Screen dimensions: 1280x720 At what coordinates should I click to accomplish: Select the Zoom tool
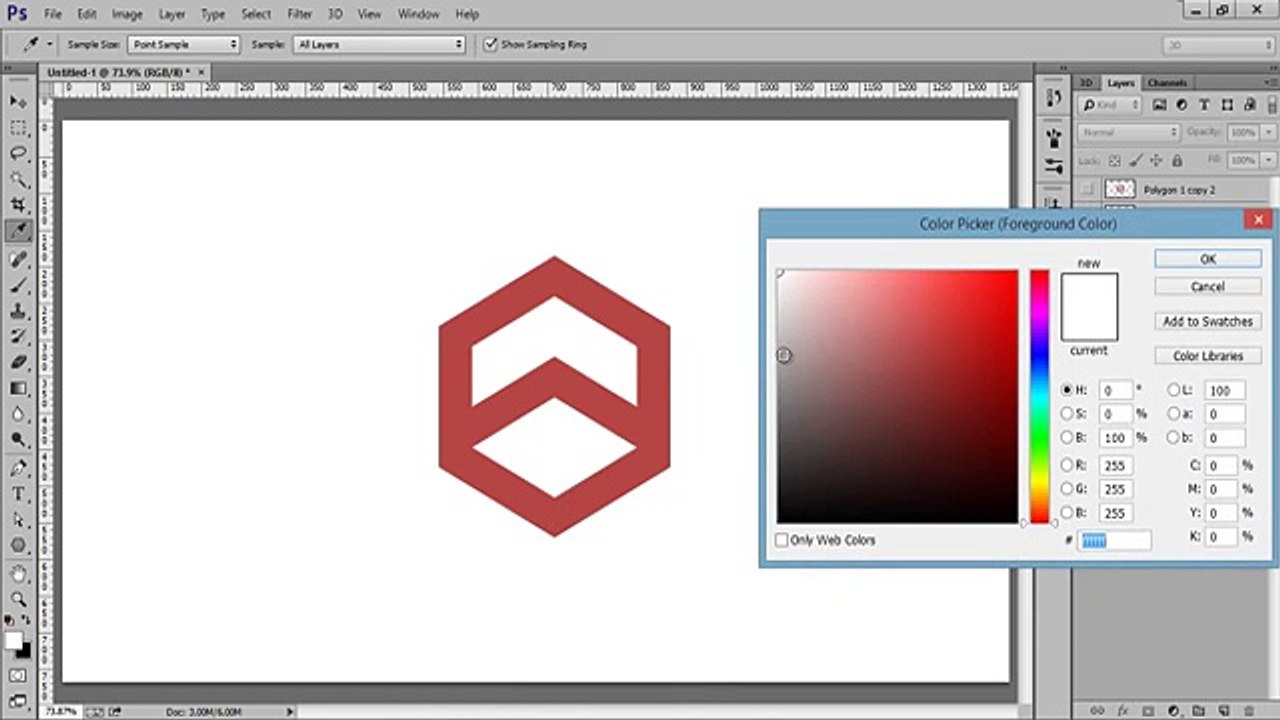point(18,599)
